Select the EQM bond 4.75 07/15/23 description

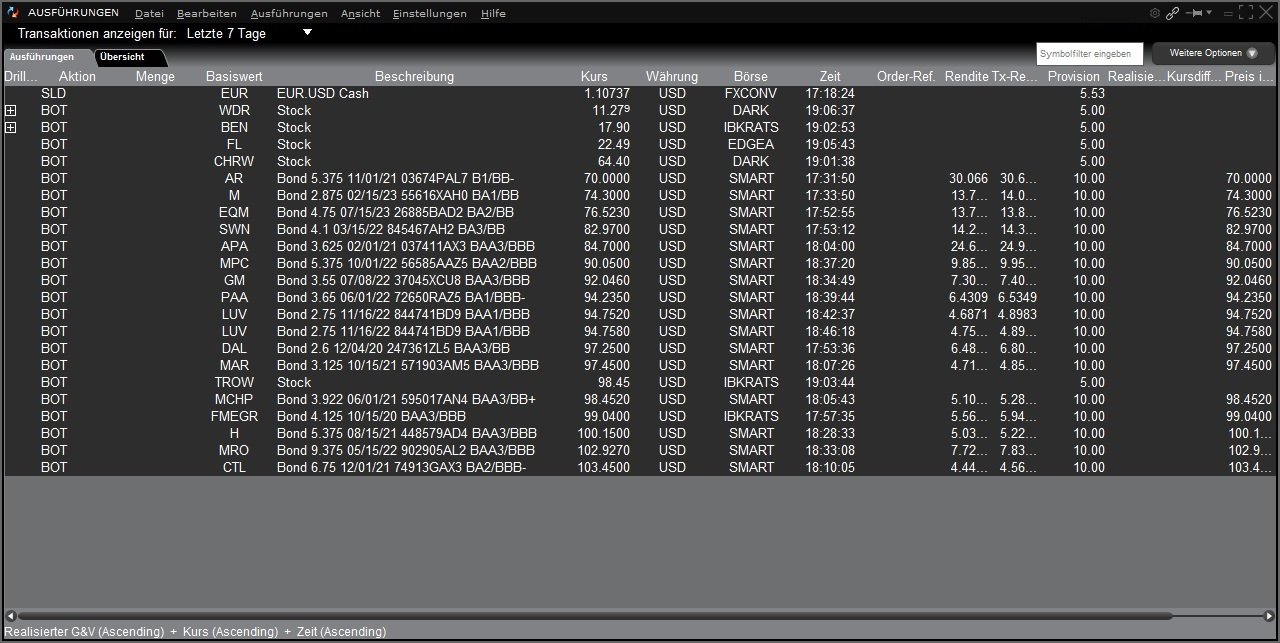[x=395, y=213]
